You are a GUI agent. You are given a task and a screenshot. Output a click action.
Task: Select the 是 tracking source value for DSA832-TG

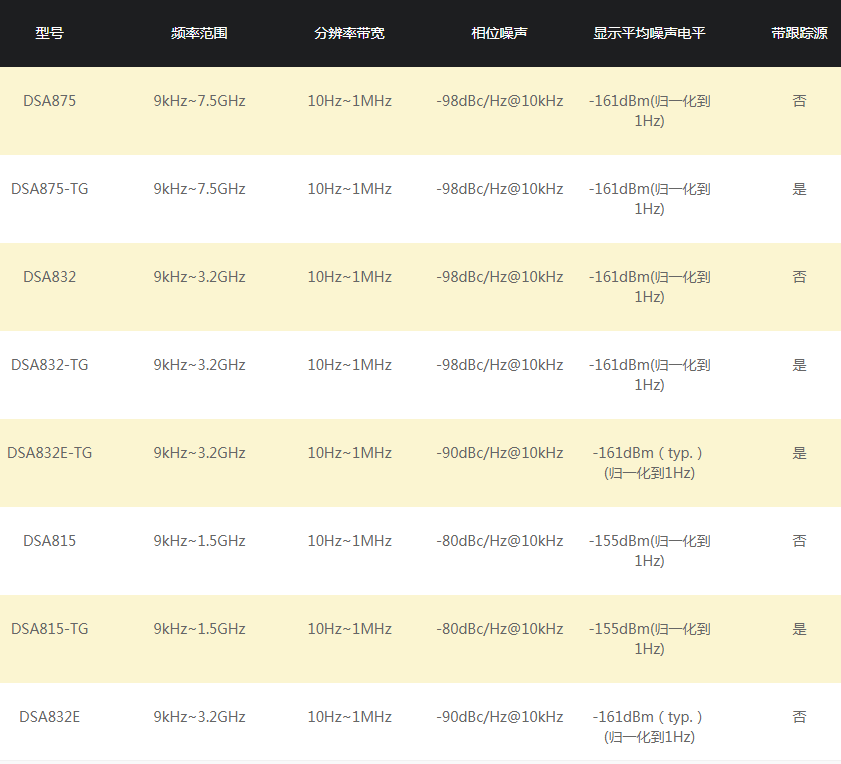[x=799, y=365]
